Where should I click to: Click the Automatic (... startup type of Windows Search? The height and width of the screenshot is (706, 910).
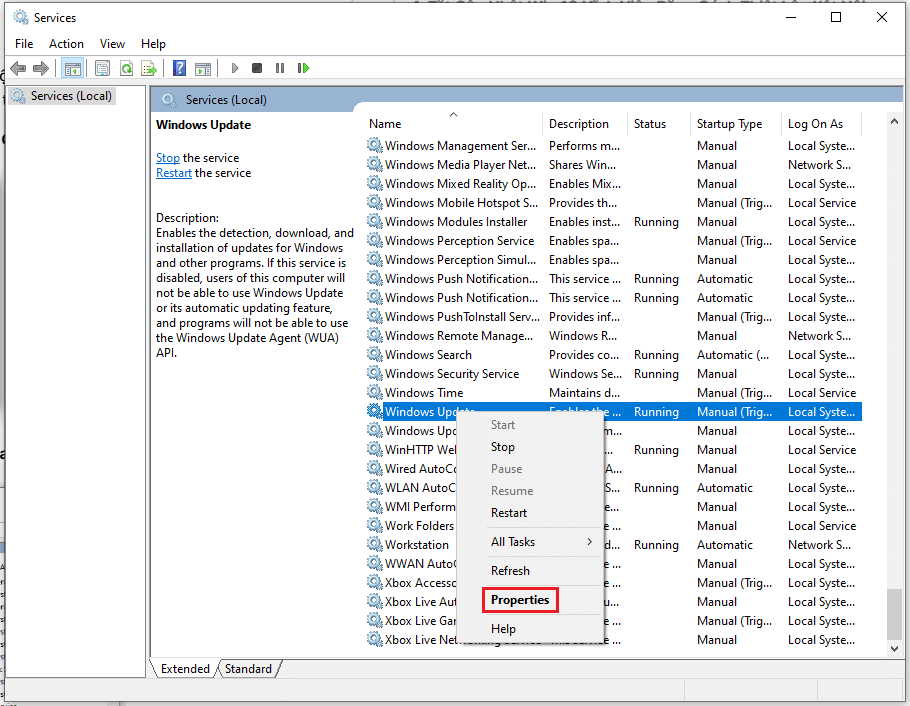pyautogui.click(x=733, y=355)
